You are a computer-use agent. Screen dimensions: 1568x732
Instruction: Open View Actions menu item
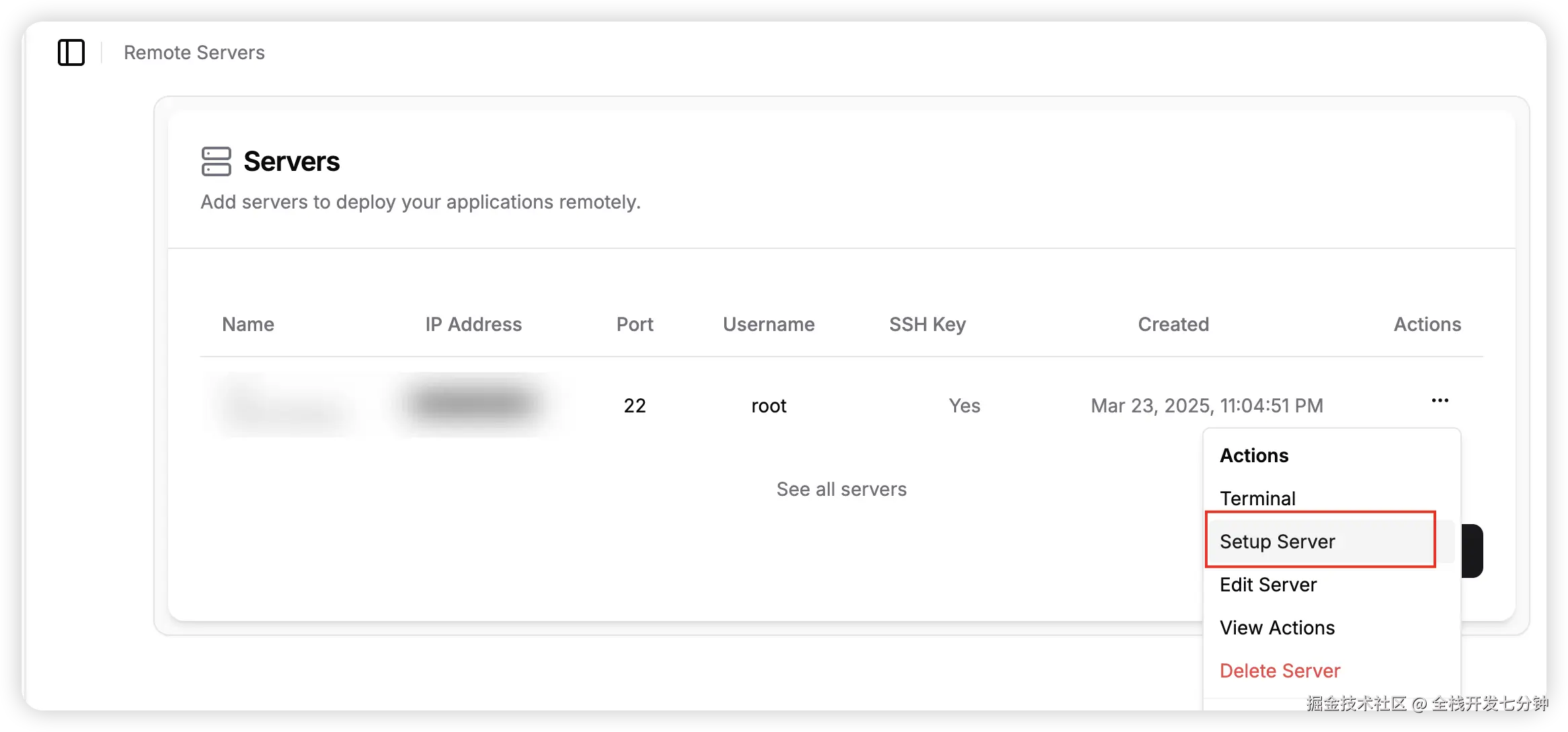pyautogui.click(x=1277, y=628)
